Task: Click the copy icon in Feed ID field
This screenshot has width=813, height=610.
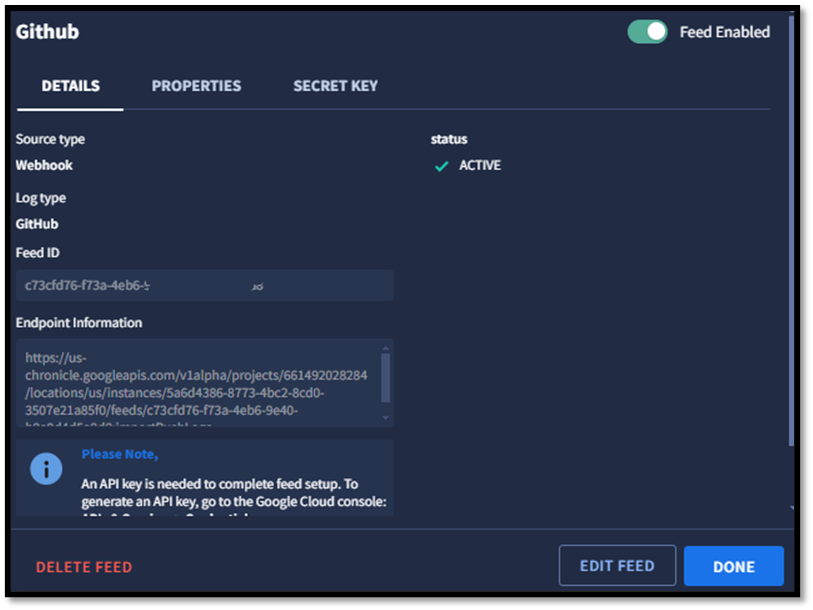Action: [257, 286]
